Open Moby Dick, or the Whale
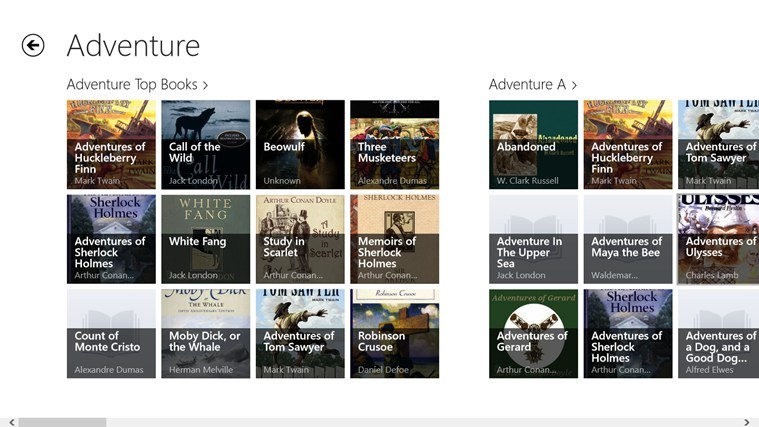 (x=206, y=334)
